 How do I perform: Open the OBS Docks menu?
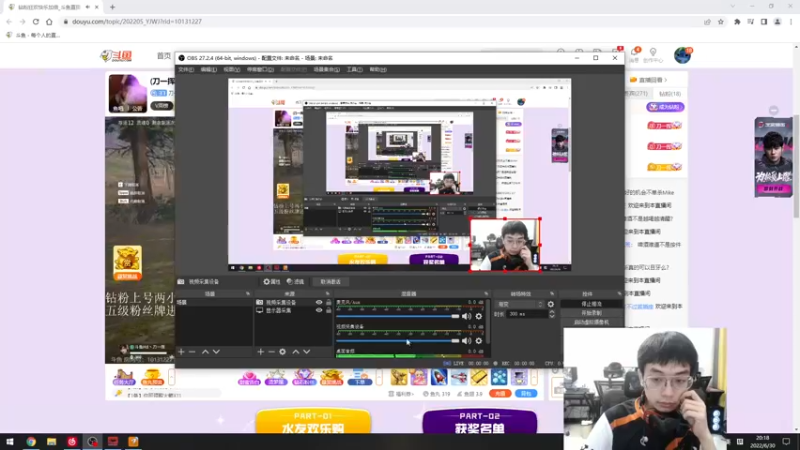260,69
